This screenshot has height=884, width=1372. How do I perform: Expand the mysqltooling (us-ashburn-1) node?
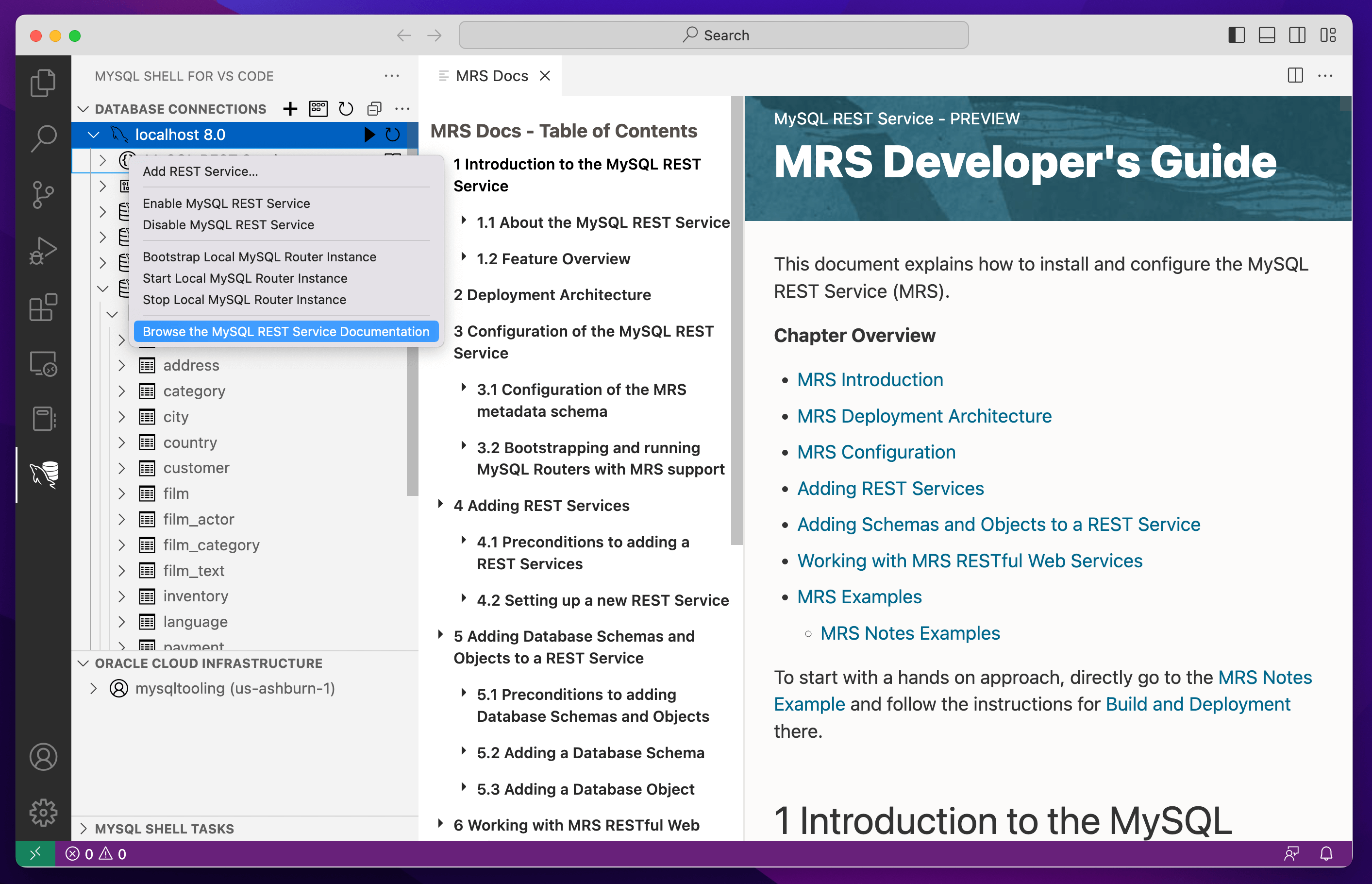[x=94, y=688]
